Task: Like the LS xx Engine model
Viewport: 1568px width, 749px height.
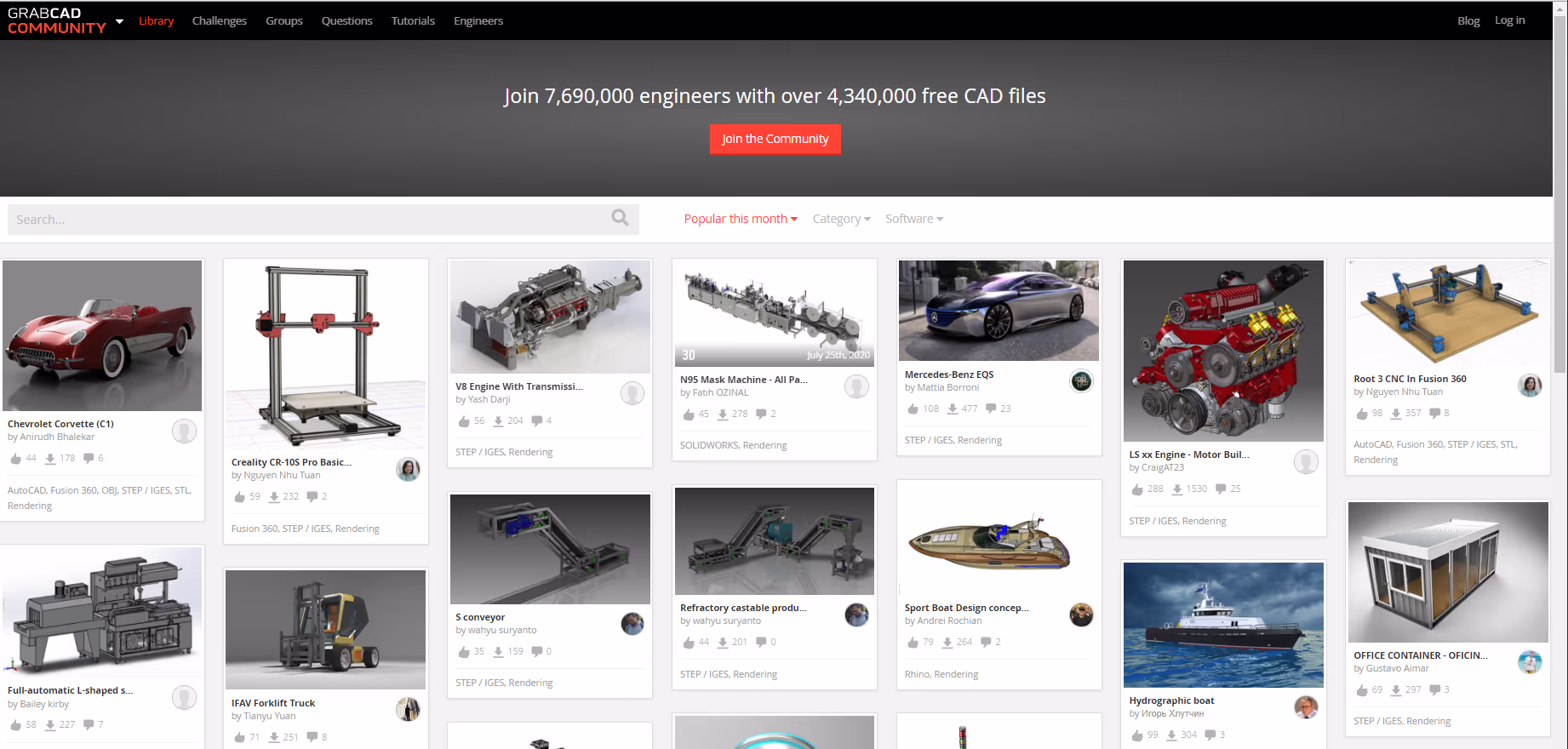Action: (1137, 489)
